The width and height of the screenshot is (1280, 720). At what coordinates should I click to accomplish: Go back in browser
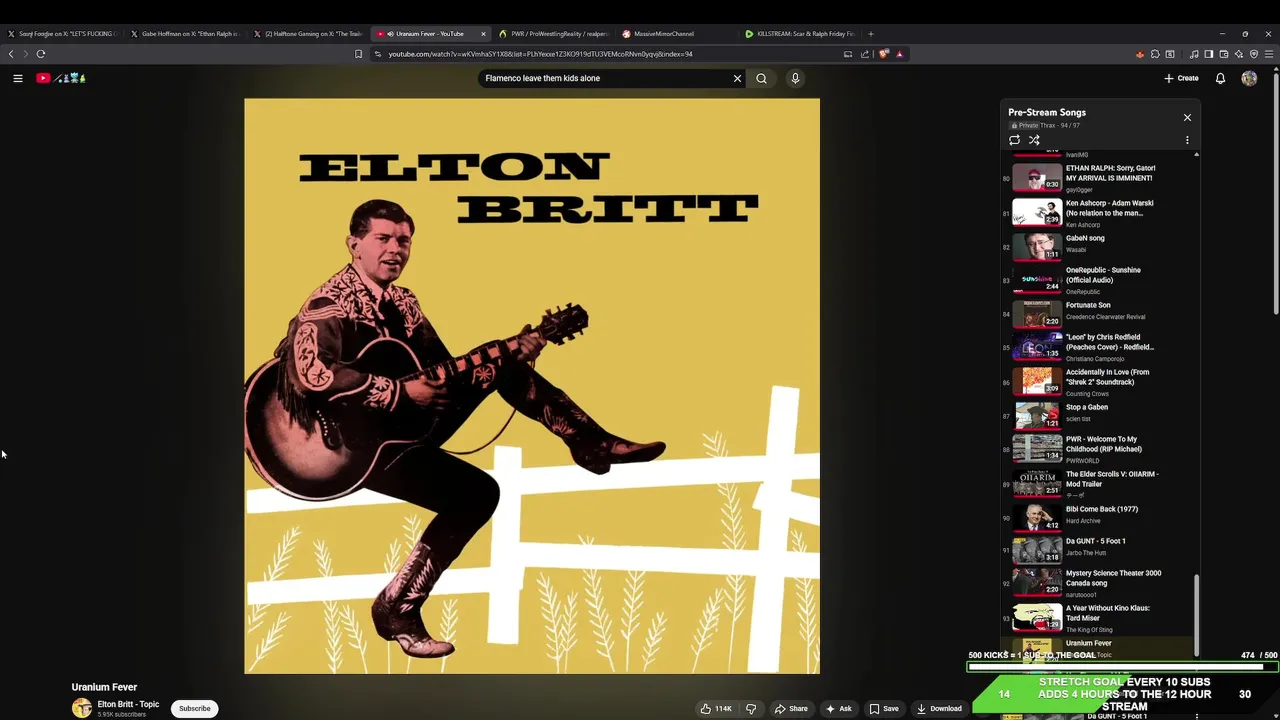coord(11,54)
